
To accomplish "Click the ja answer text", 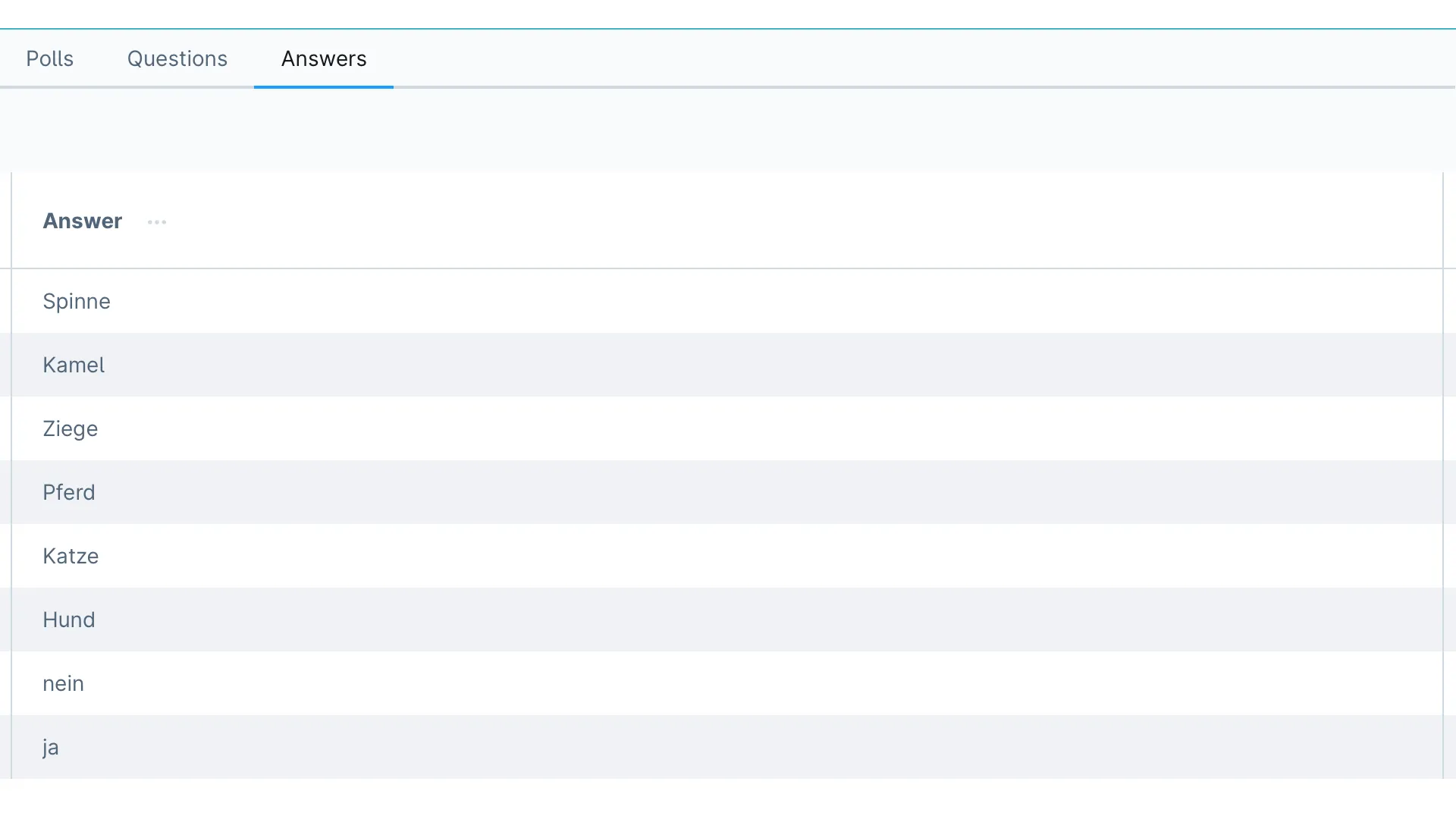I will 51,747.
